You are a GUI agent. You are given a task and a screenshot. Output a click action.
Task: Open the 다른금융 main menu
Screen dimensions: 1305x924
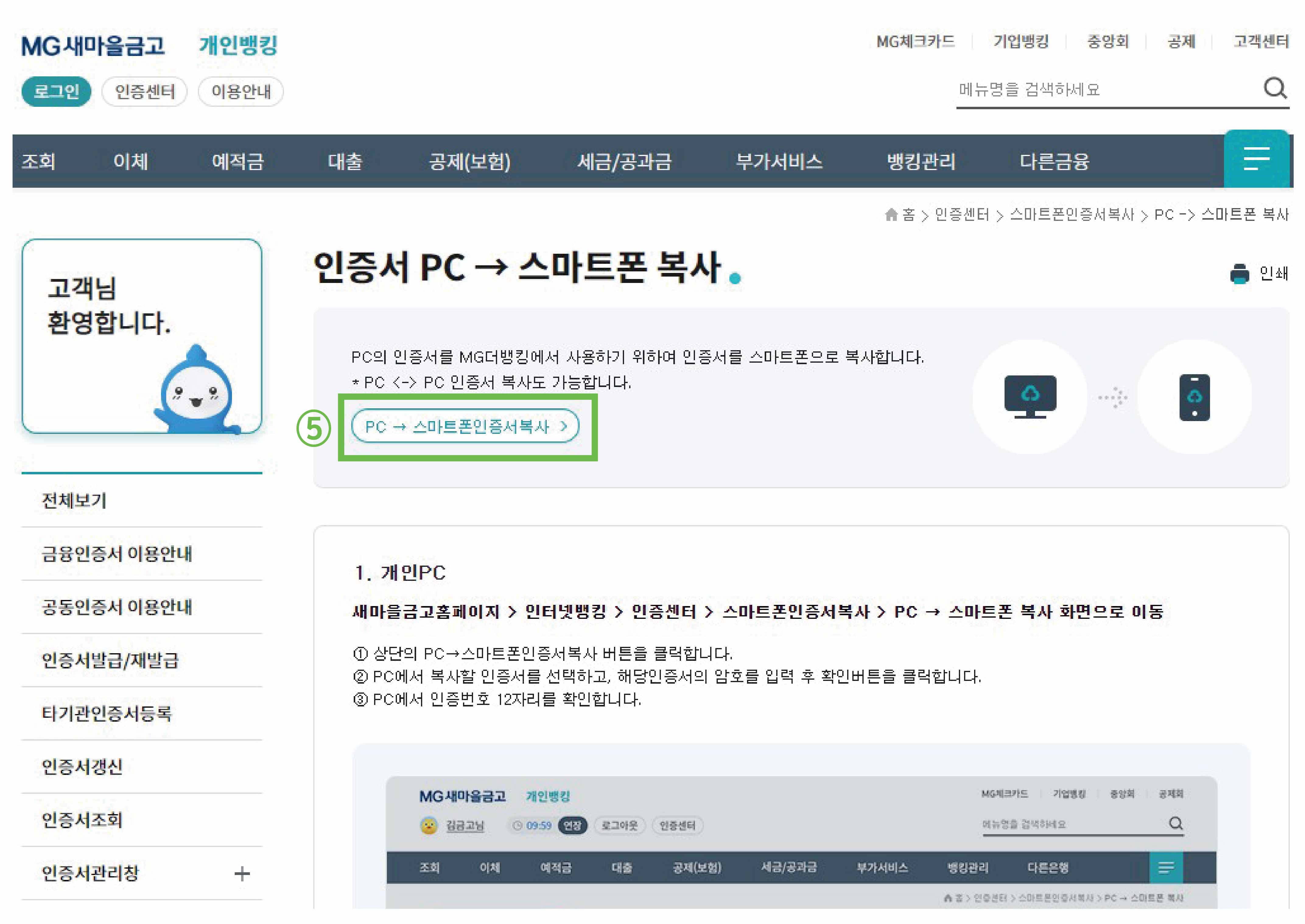1054,162
